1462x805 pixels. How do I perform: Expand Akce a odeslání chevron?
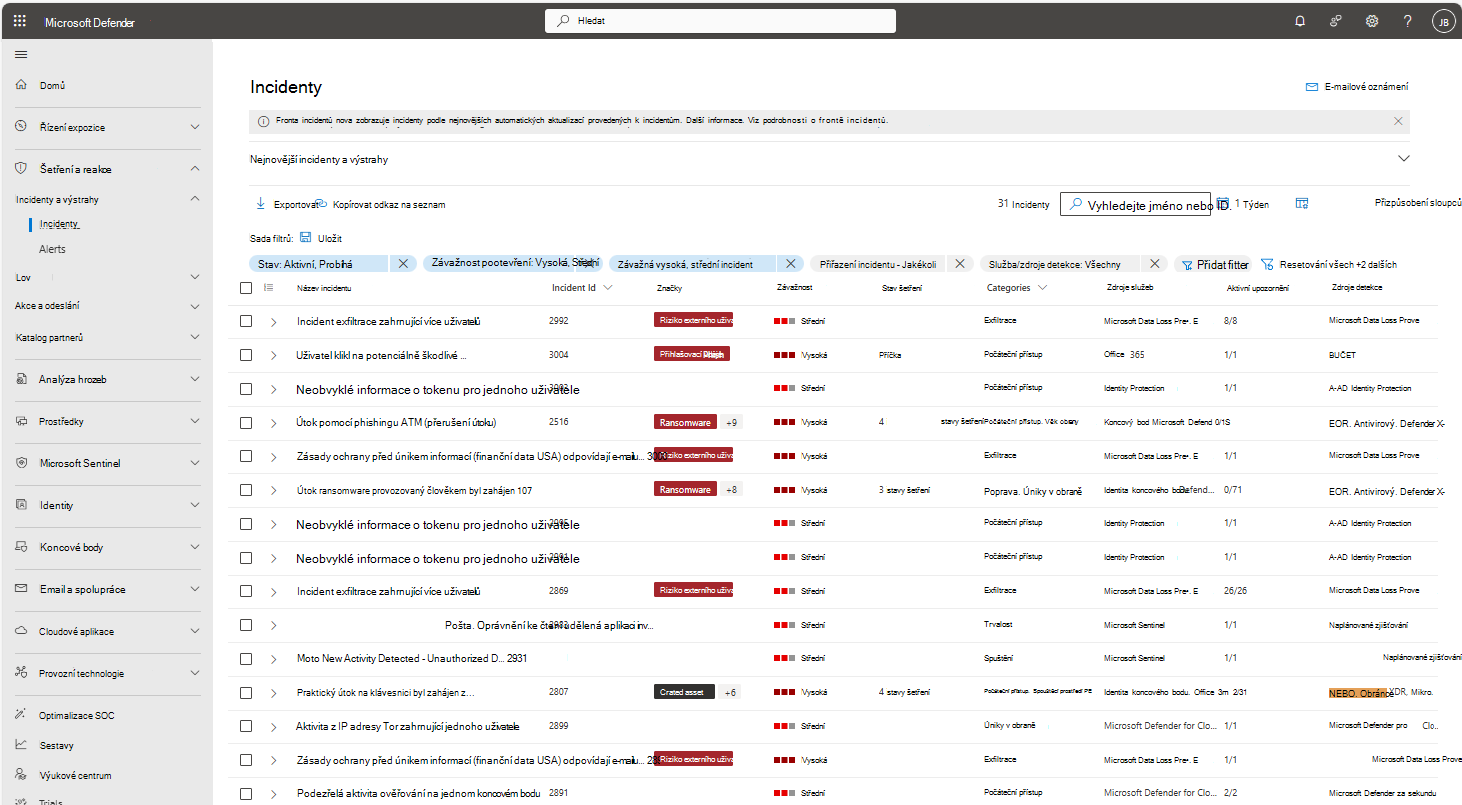pos(195,305)
